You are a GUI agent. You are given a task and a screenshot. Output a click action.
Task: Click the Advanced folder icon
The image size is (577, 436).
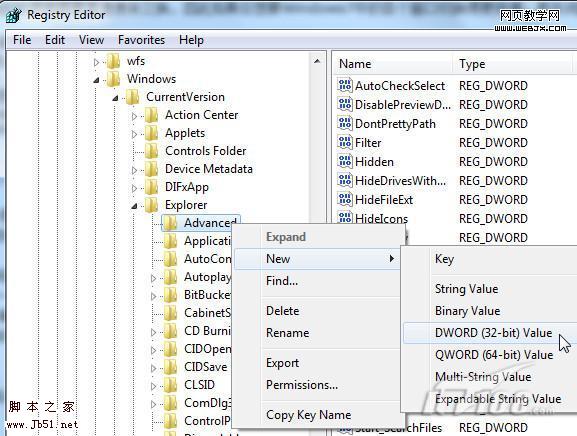coord(170,223)
